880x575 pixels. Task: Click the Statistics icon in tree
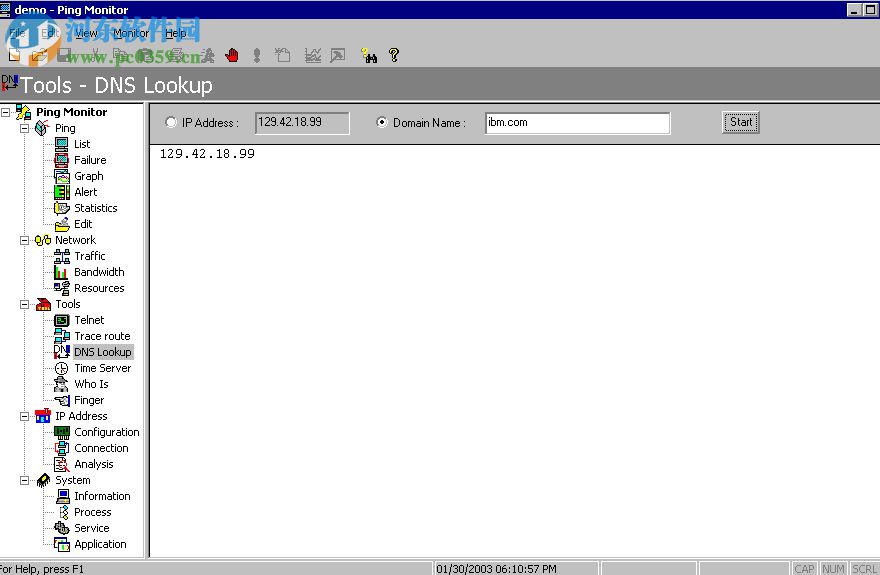tap(62, 208)
